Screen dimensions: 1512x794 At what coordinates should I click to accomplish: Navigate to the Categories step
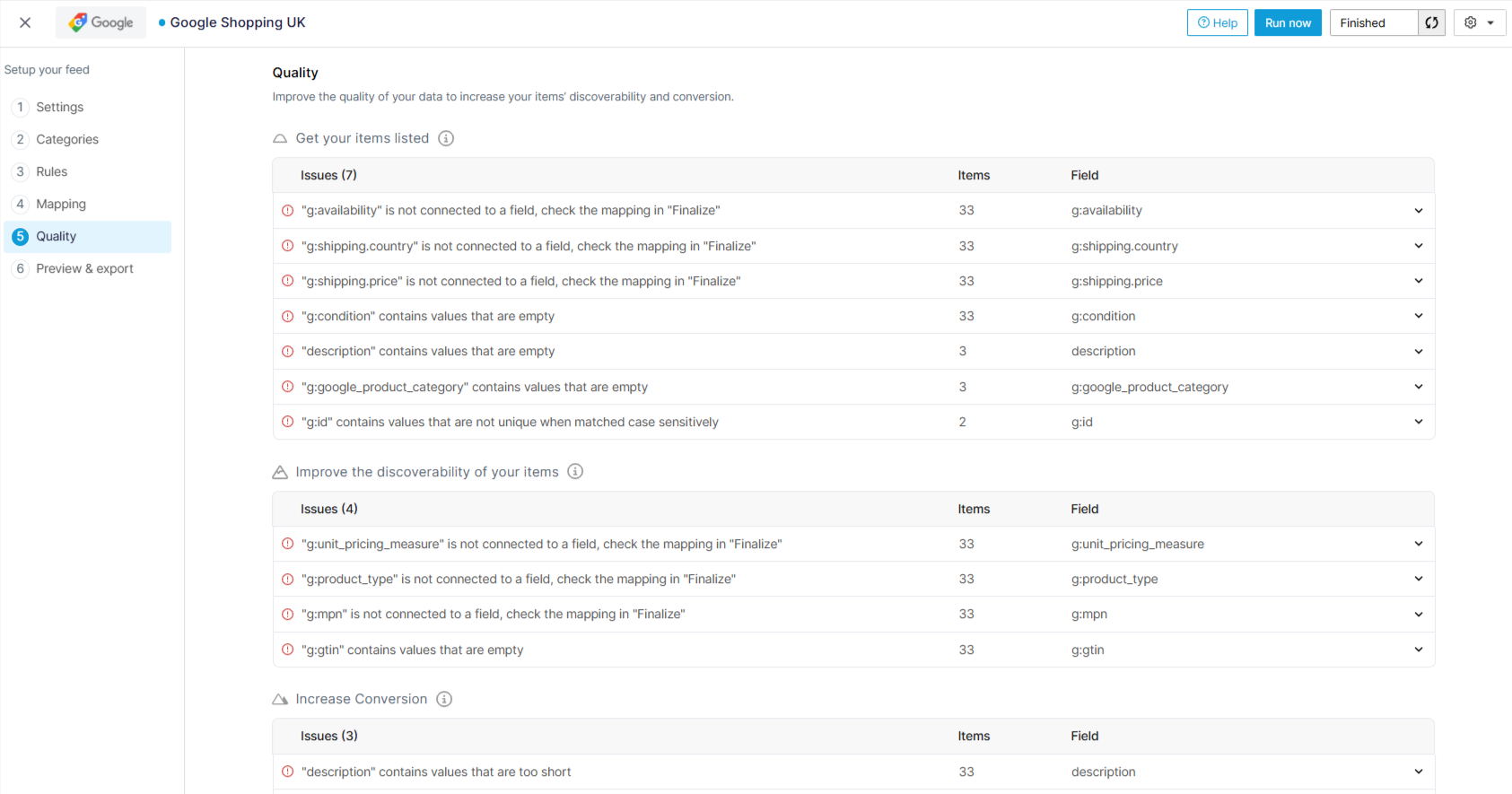coord(67,140)
